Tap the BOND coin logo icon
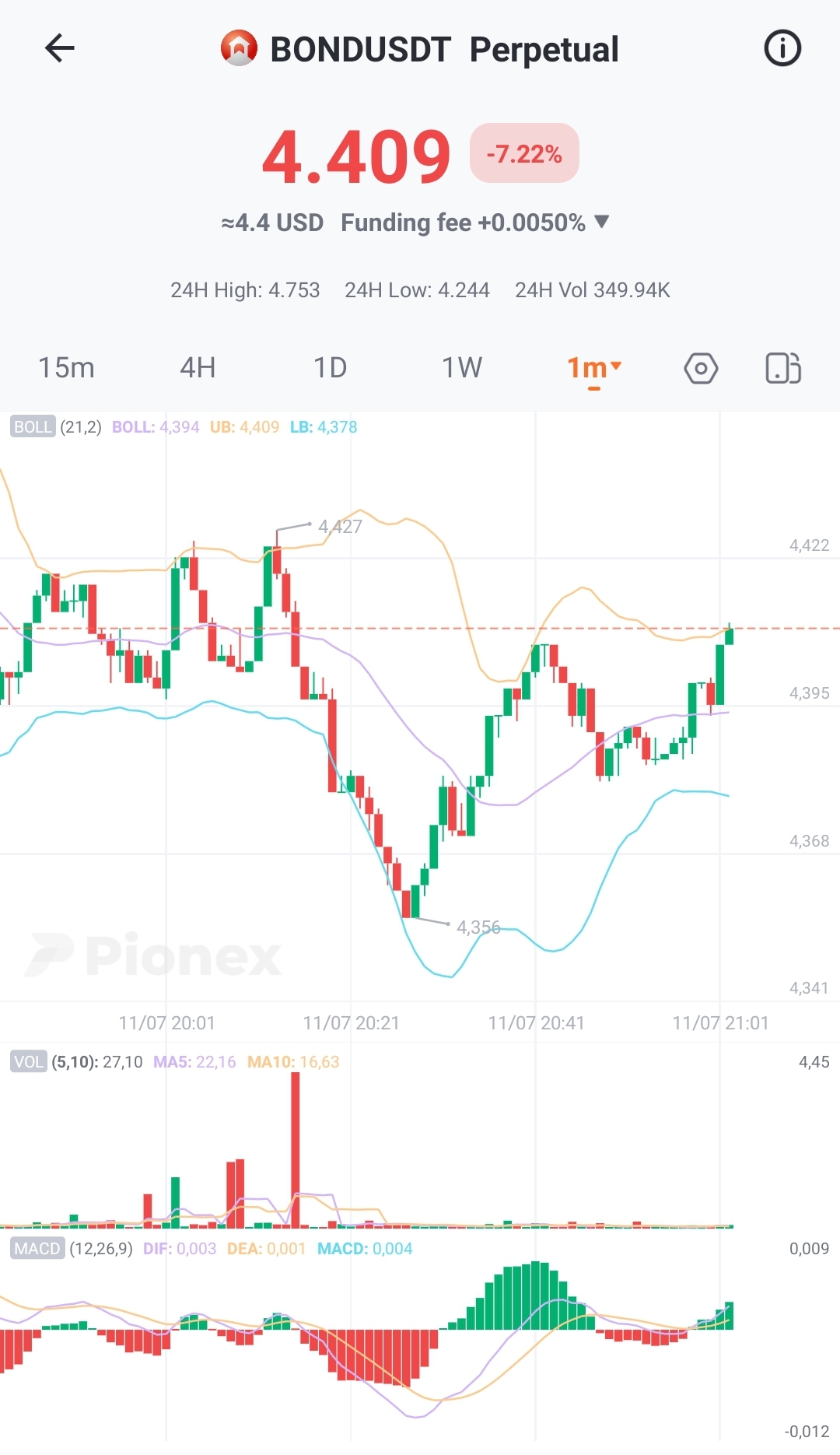 239,49
